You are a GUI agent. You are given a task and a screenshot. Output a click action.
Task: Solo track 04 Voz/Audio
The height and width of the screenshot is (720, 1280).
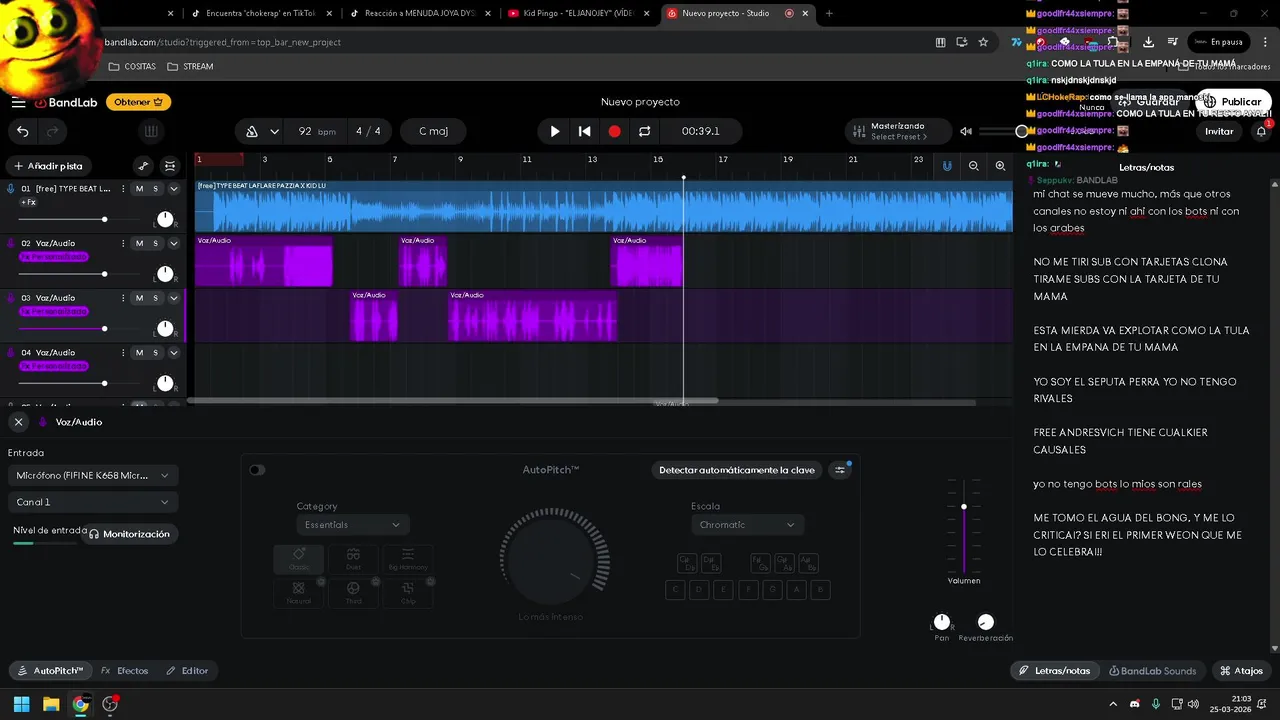point(156,352)
